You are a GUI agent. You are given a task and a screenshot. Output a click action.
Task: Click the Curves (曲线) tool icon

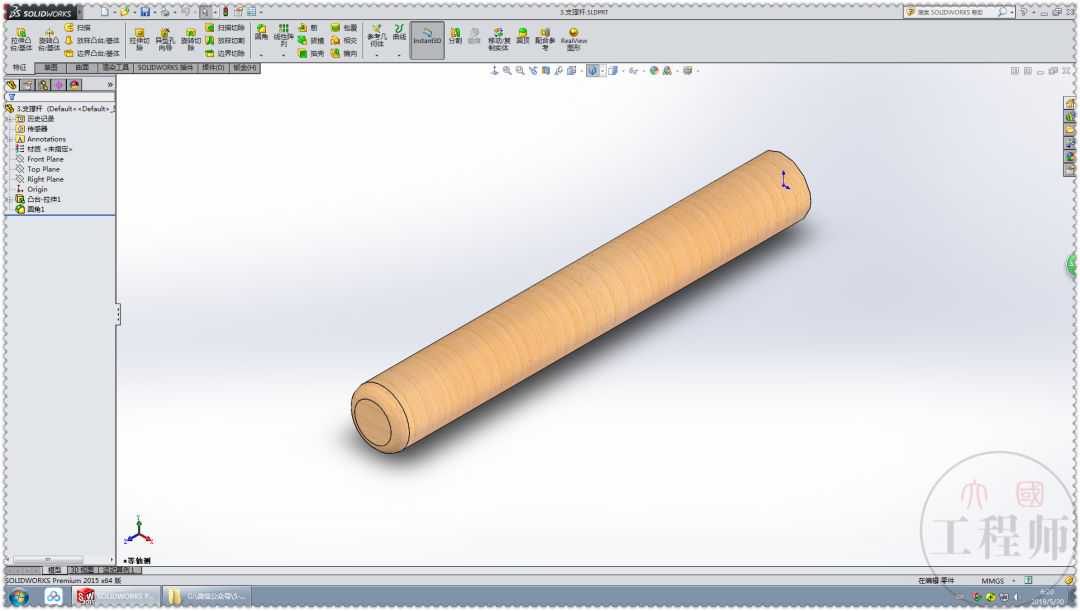coord(399,32)
